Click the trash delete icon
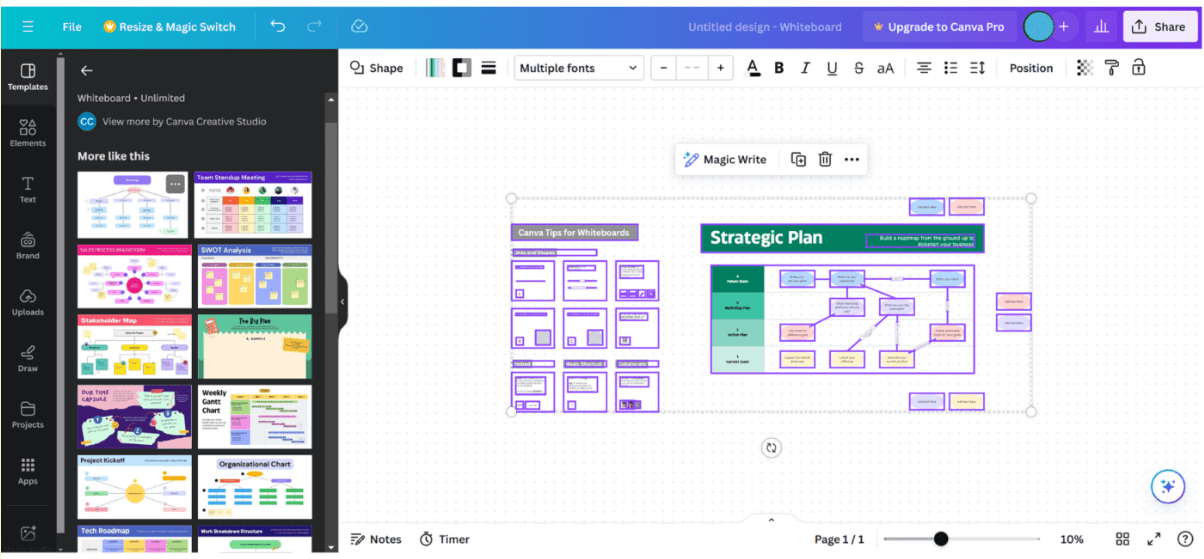 coord(825,159)
